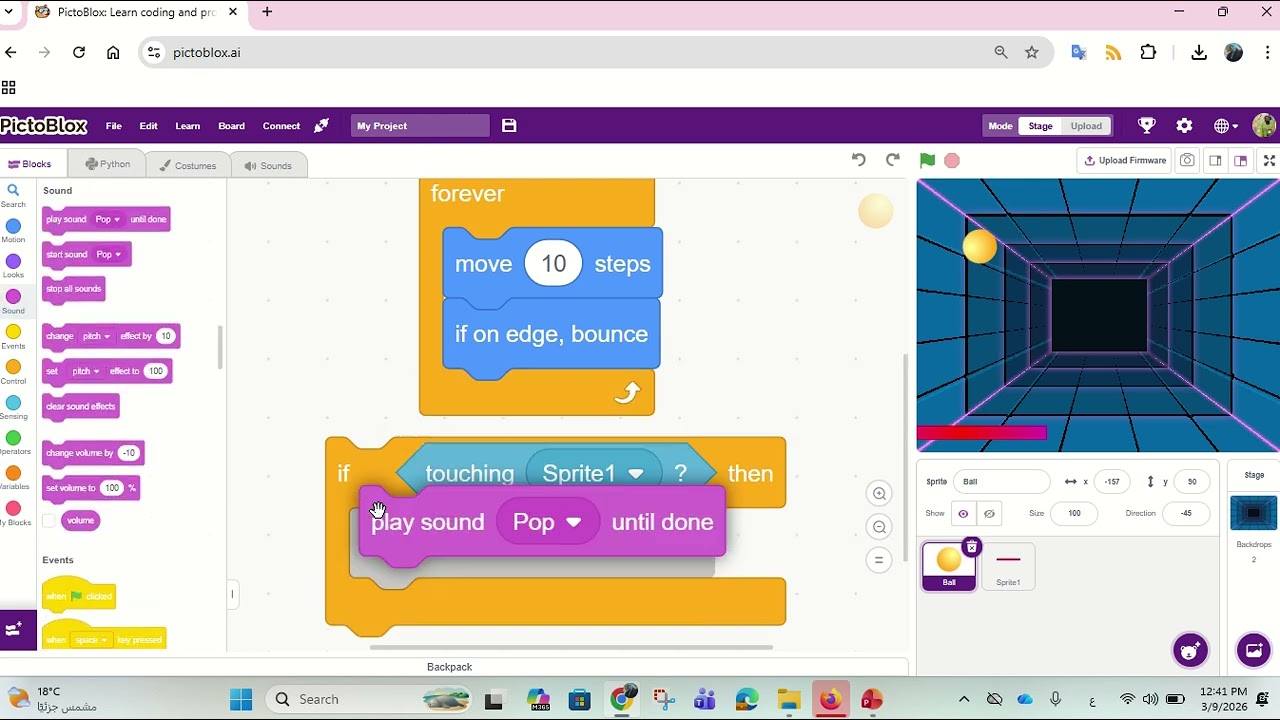Open Sprite1 dropdown in touching block
Viewport: 1280px width, 720px height.
pyautogui.click(x=595, y=473)
